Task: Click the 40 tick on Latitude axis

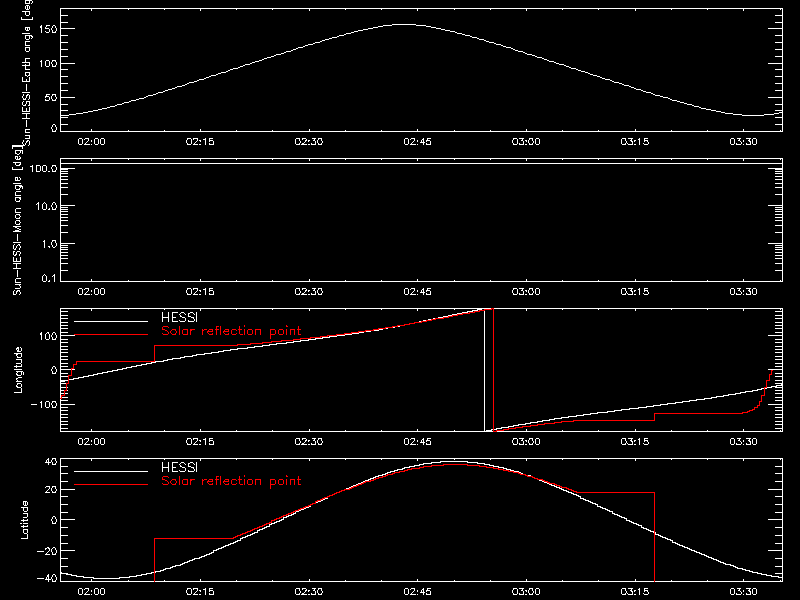Action: point(52,462)
